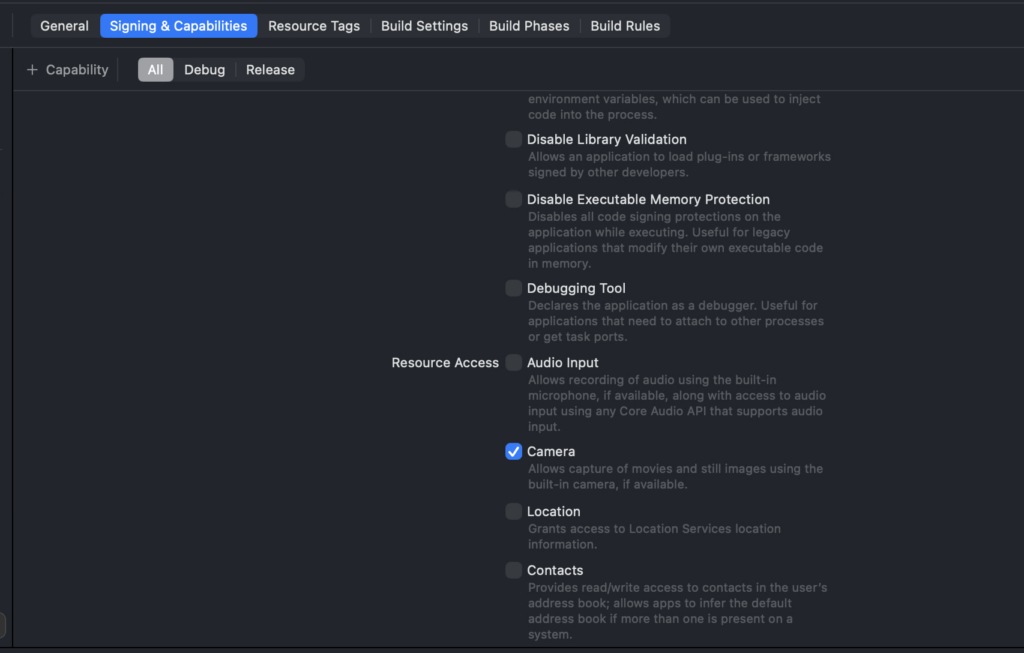
Task: Click the Camera description text
Action: [x=675, y=477]
